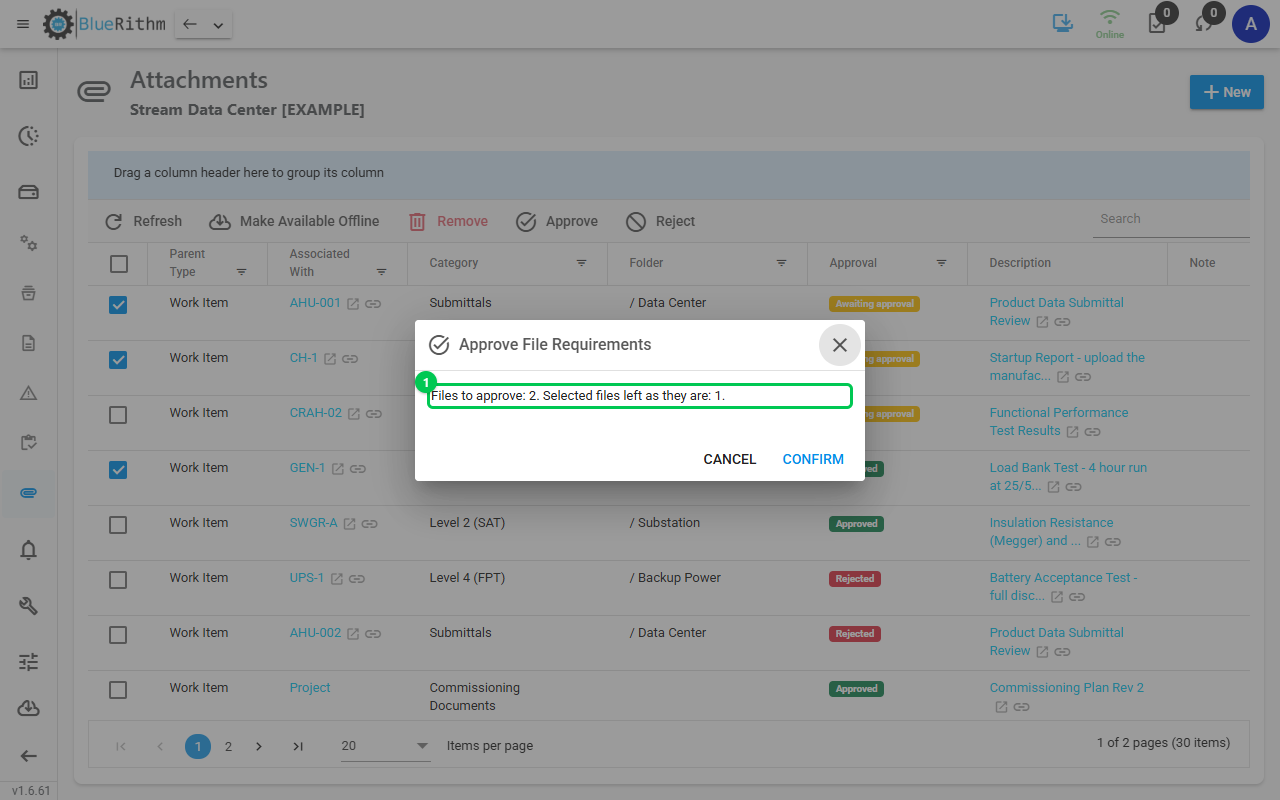Click the New button
1280x800 pixels.
1227,92
